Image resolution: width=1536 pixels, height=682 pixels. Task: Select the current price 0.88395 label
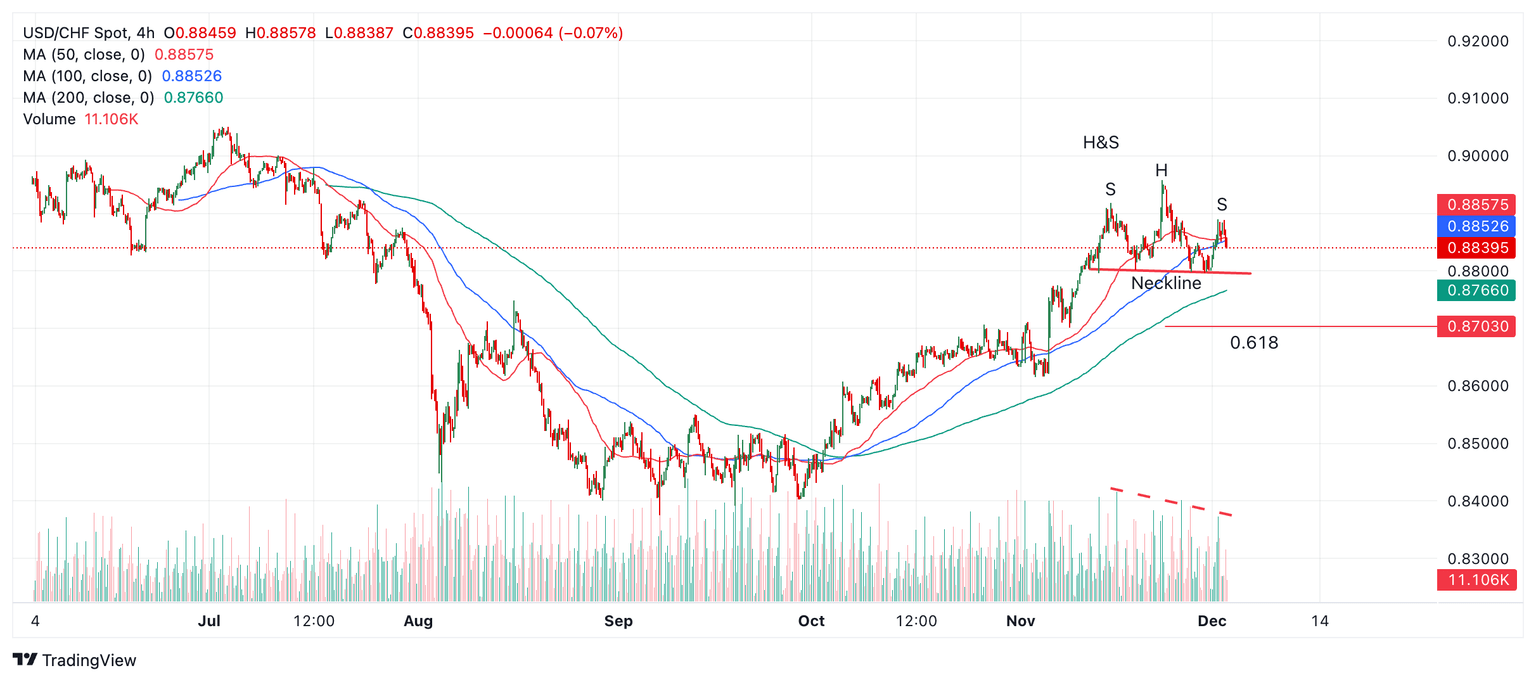pos(1475,248)
